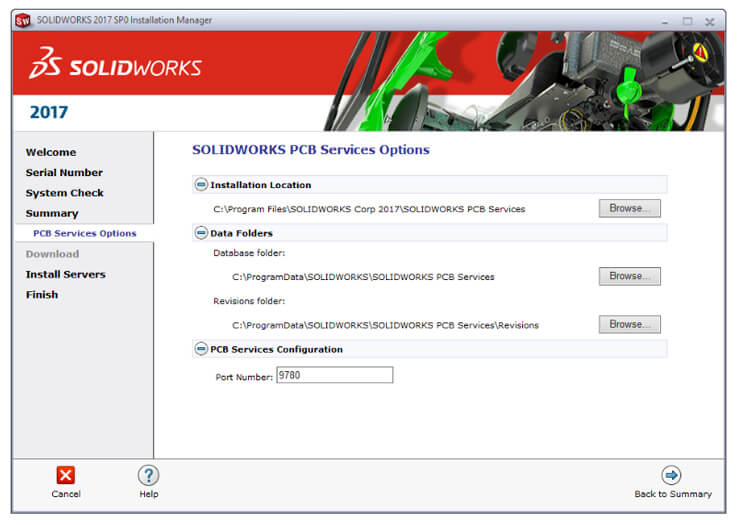Image resolution: width=737 pixels, height=525 pixels.
Task: Browse for the Database folder
Action: (x=629, y=276)
